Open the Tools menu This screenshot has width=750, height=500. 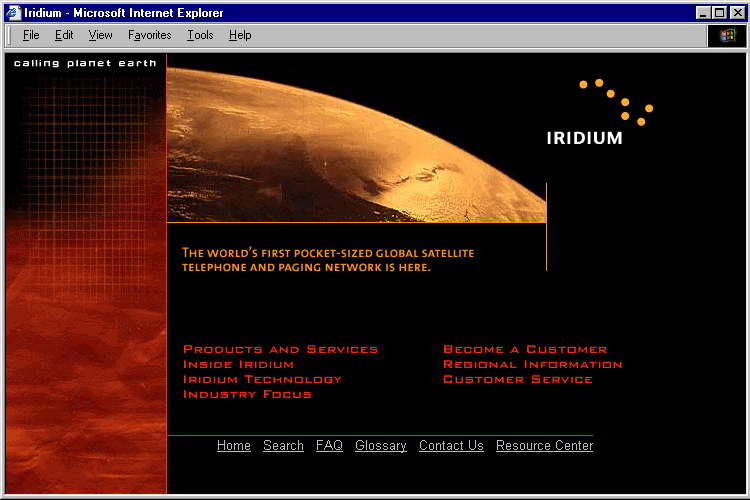point(200,35)
